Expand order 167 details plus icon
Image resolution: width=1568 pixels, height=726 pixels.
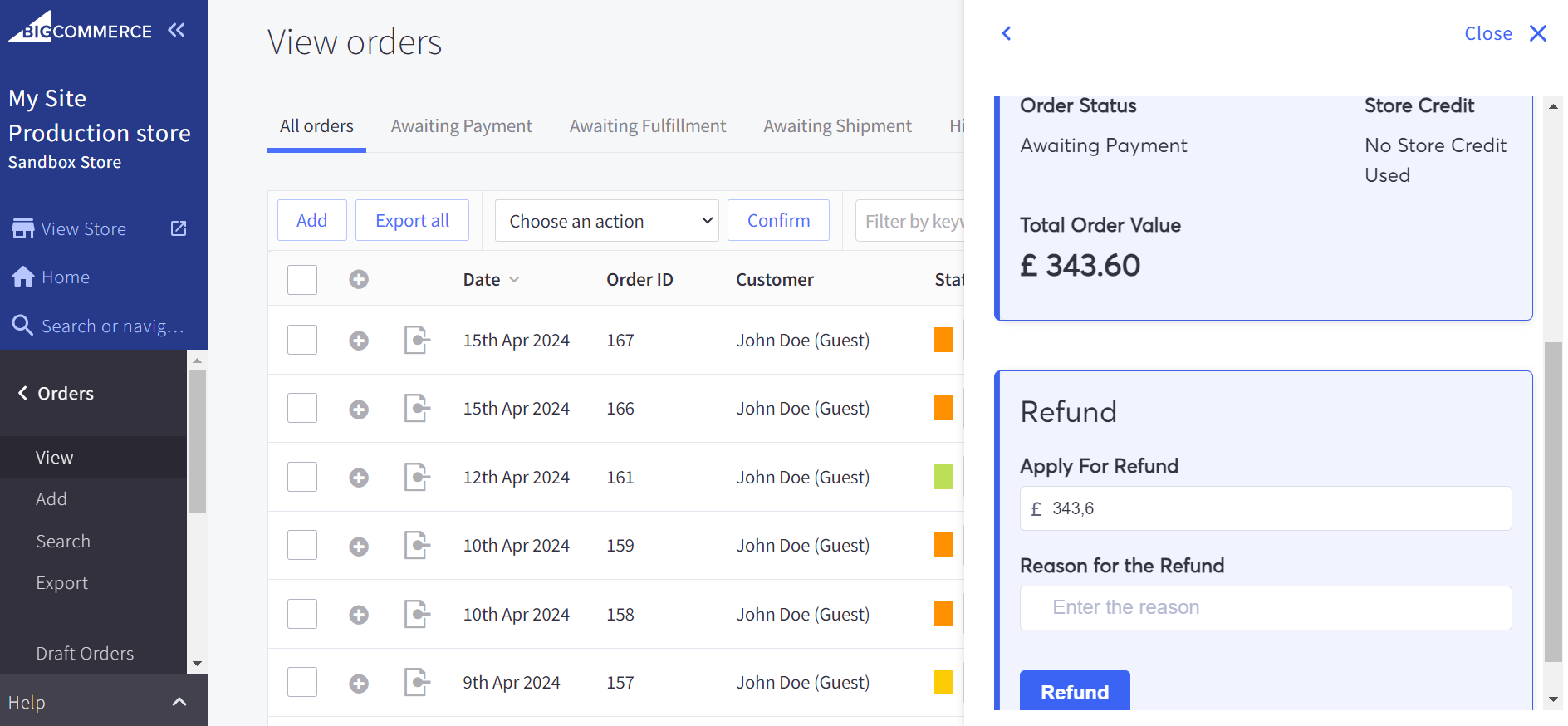359,341
